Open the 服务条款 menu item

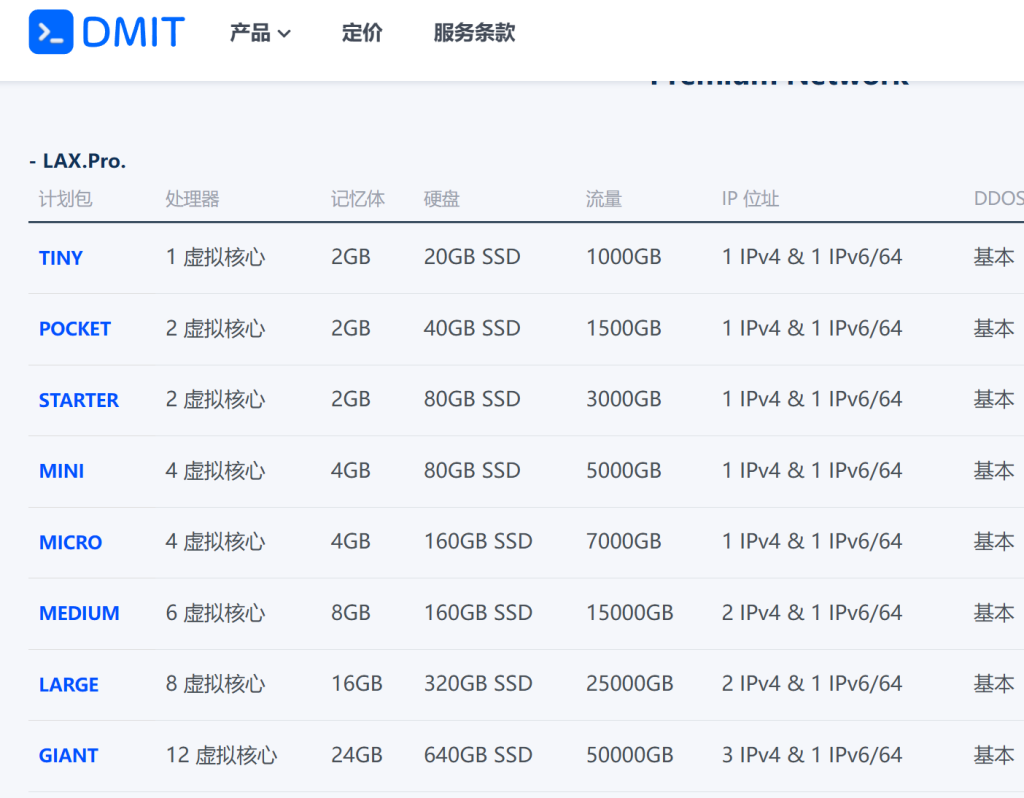[x=474, y=33]
